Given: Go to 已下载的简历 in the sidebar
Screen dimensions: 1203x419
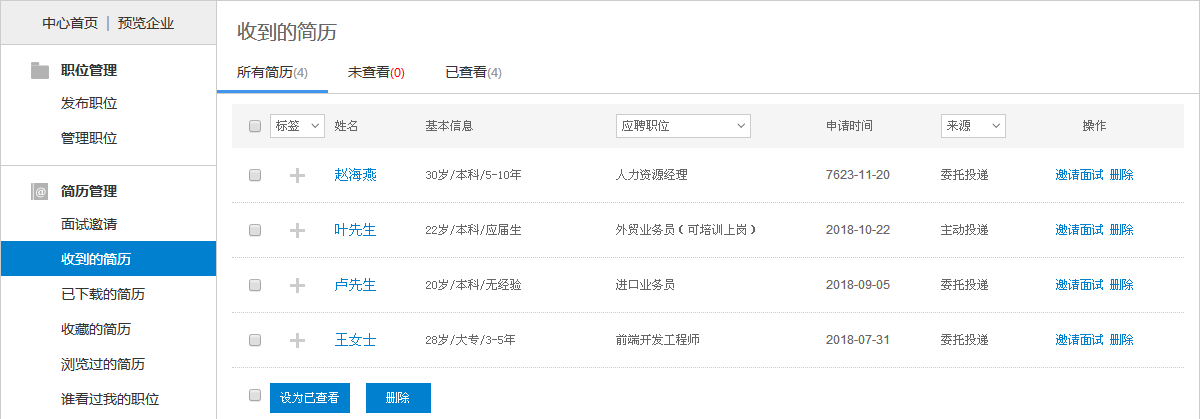Looking at the screenshot, I should click(103, 294).
